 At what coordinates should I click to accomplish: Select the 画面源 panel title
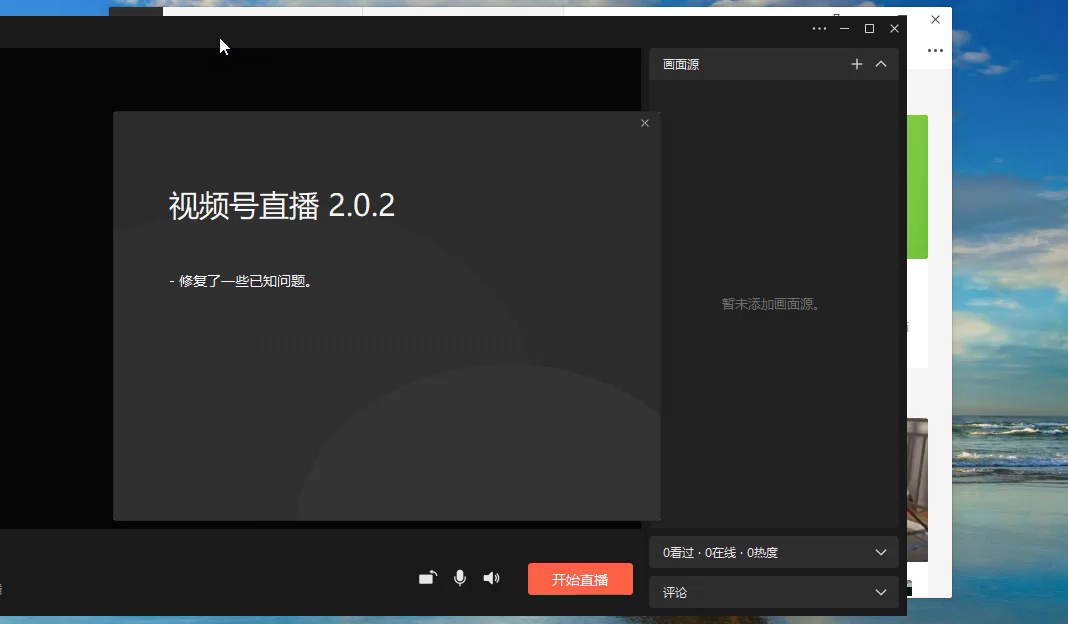point(681,64)
